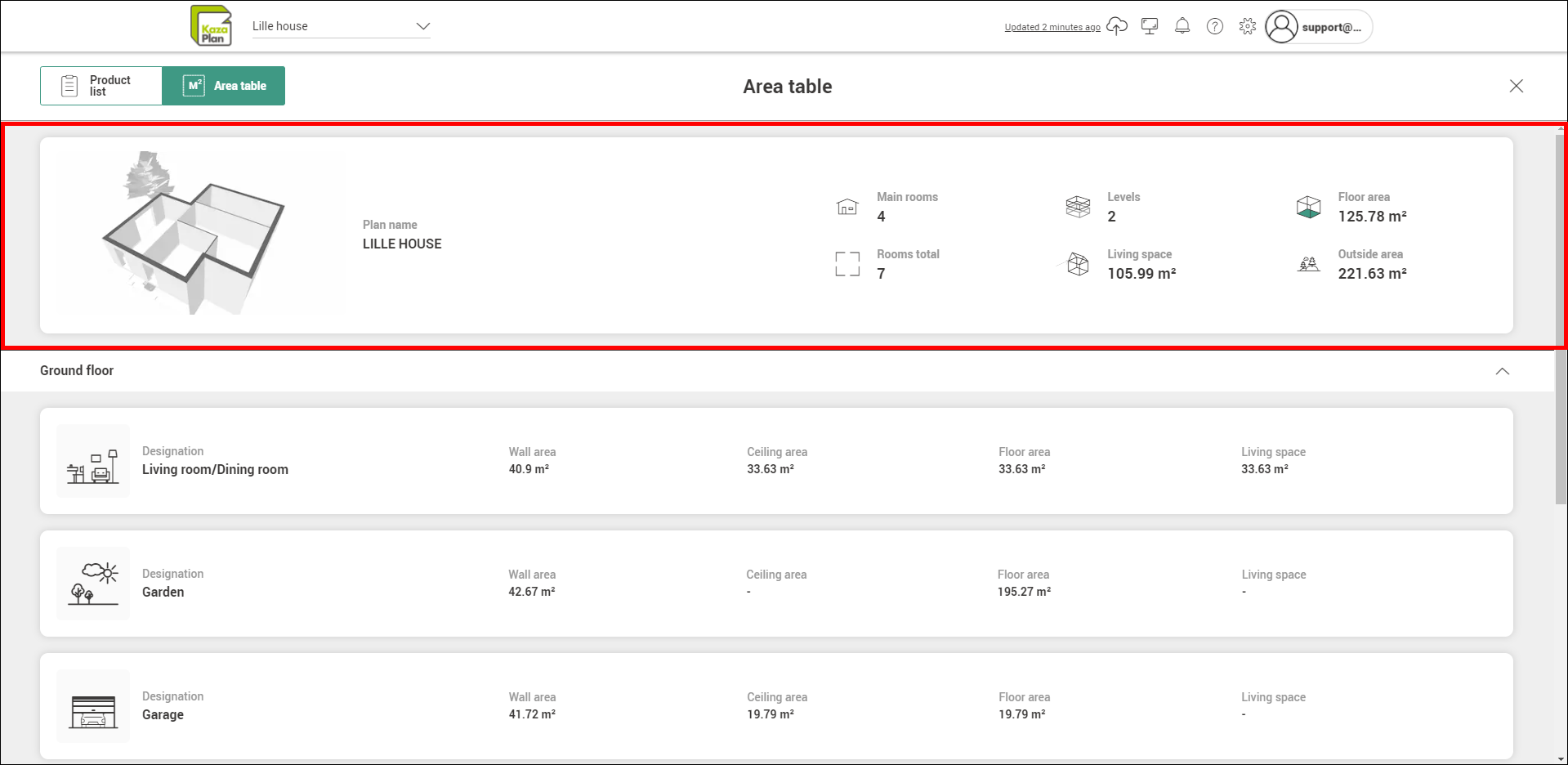Open the Lille house project dropdown

click(x=341, y=26)
